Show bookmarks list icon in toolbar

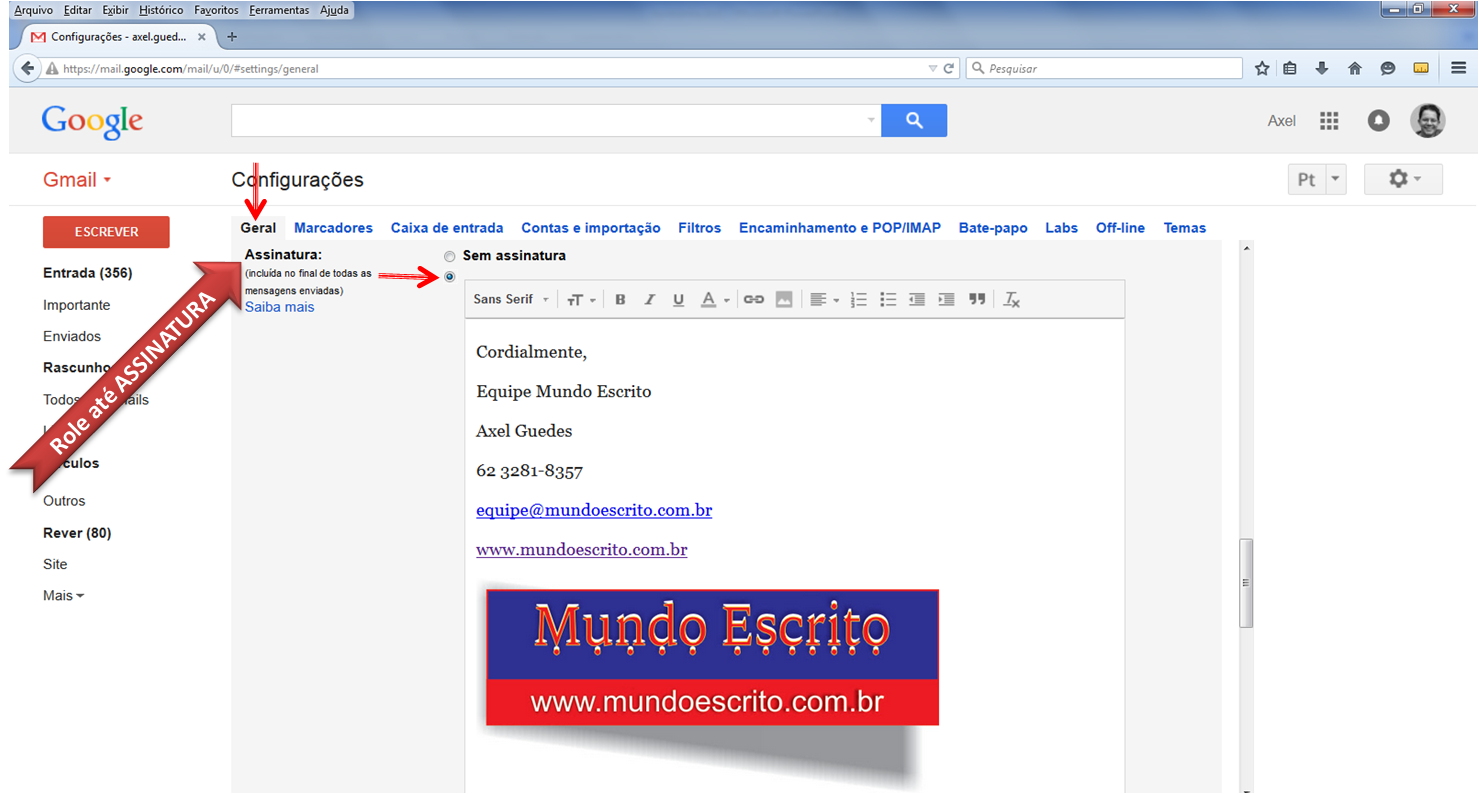click(x=1290, y=68)
